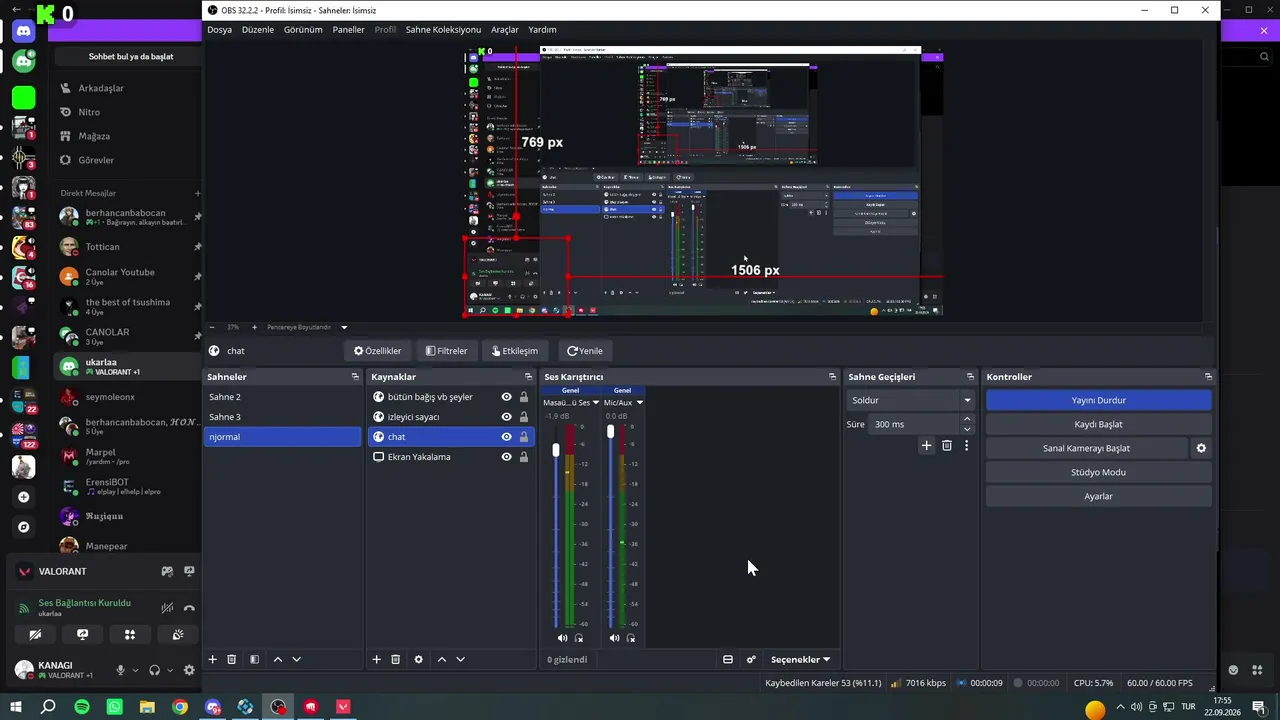Viewport: 1280px width, 720px height.
Task: Open the Sahne Koleksiyonu menu
Action: (443, 30)
